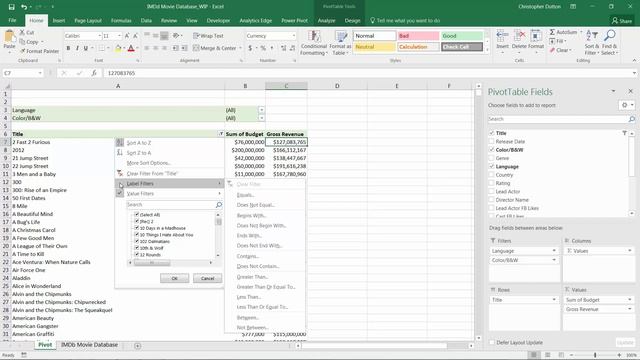Click the formula bar showing 127083765

pos(367,73)
